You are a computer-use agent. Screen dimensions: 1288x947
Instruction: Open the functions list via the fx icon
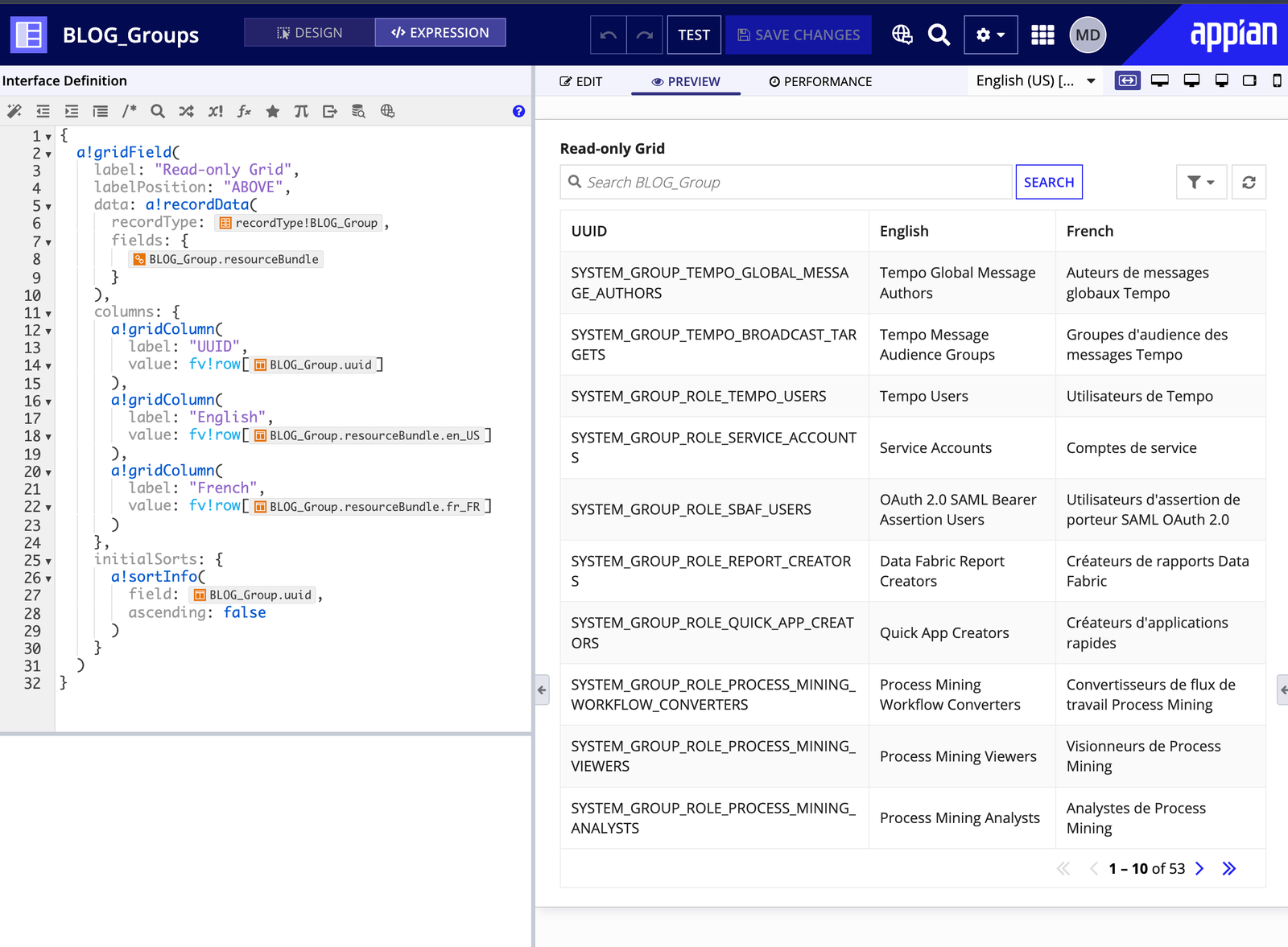(x=244, y=111)
